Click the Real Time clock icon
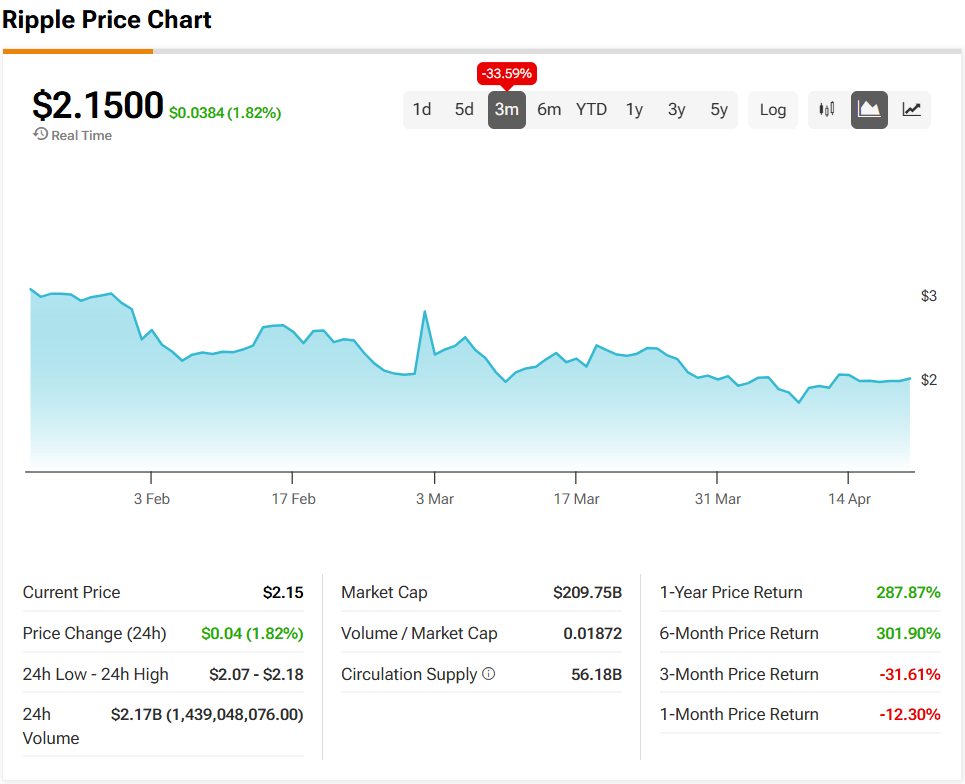Image resolution: width=965 pixels, height=784 pixels. pyautogui.click(x=41, y=134)
